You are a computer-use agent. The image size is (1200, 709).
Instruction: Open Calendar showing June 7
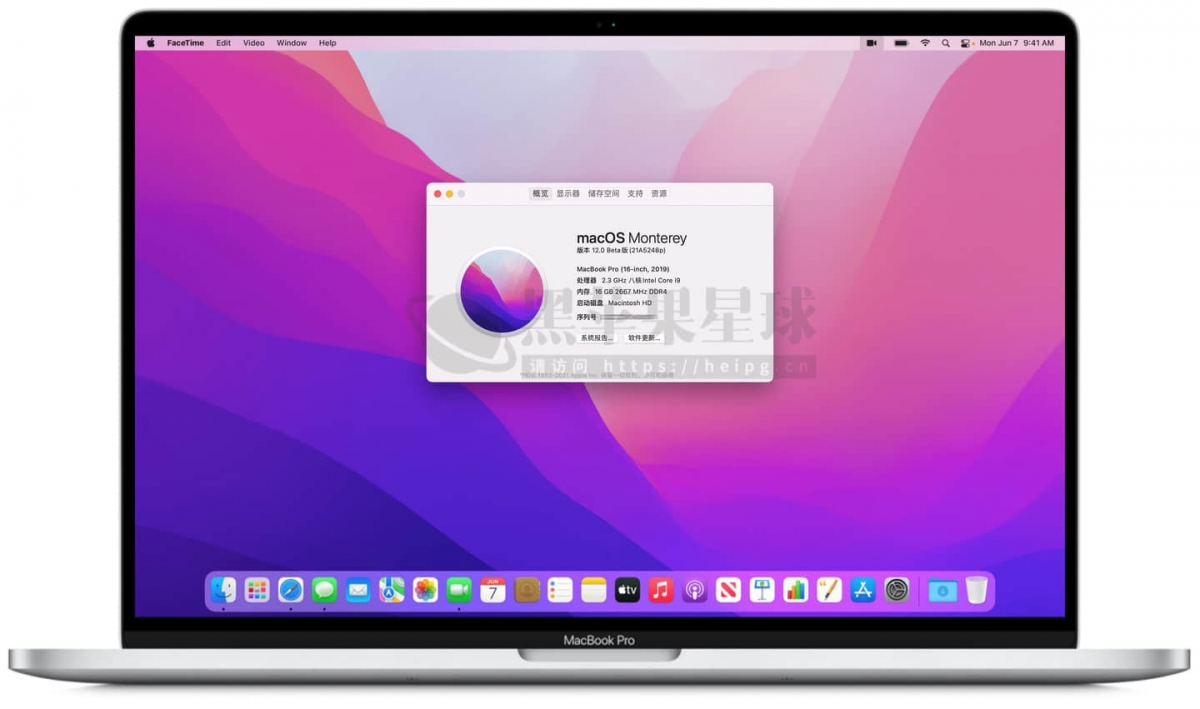[x=491, y=590]
